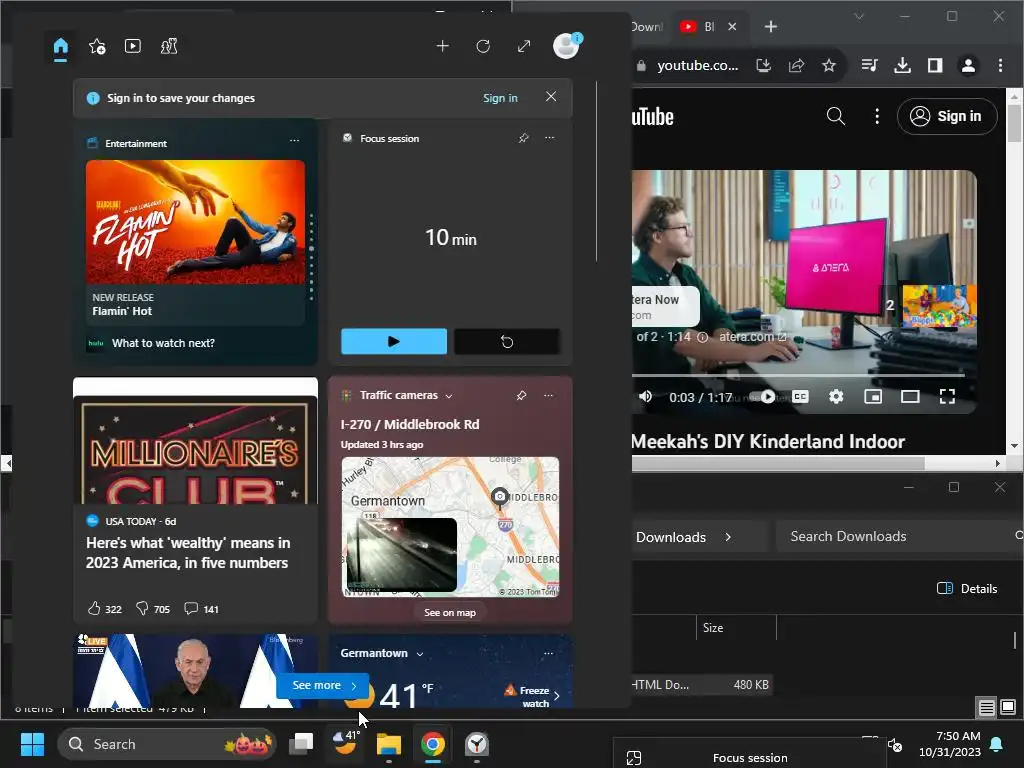The image size is (1024, 768).
Task: Open weather widget more options
Action: coord(549,653)
